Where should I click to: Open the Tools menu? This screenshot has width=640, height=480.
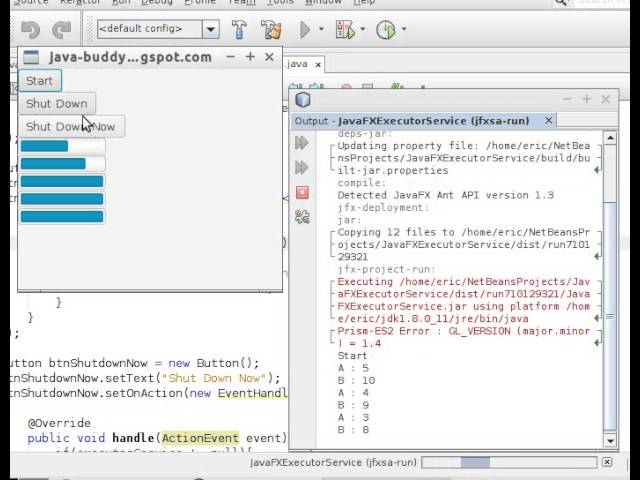280,2
